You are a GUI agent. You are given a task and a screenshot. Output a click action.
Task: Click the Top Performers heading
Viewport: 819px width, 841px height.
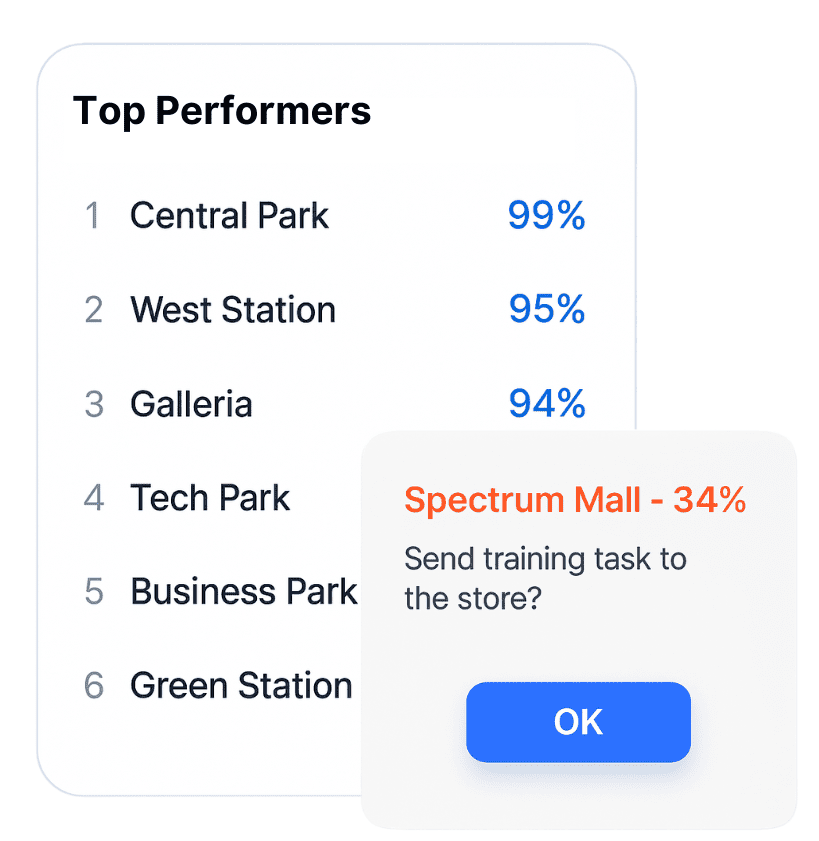click(222, 111)
